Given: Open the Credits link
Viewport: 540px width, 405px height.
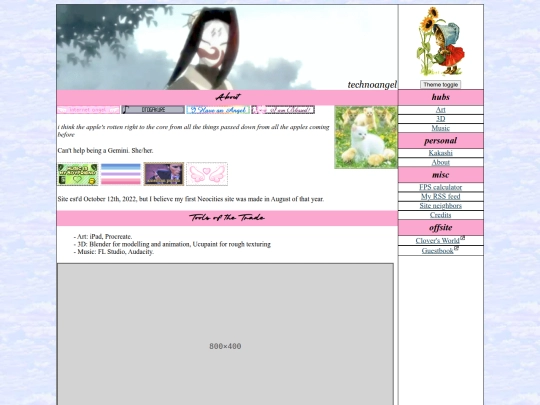Looking at the screenshot, I should pos(440,215).
